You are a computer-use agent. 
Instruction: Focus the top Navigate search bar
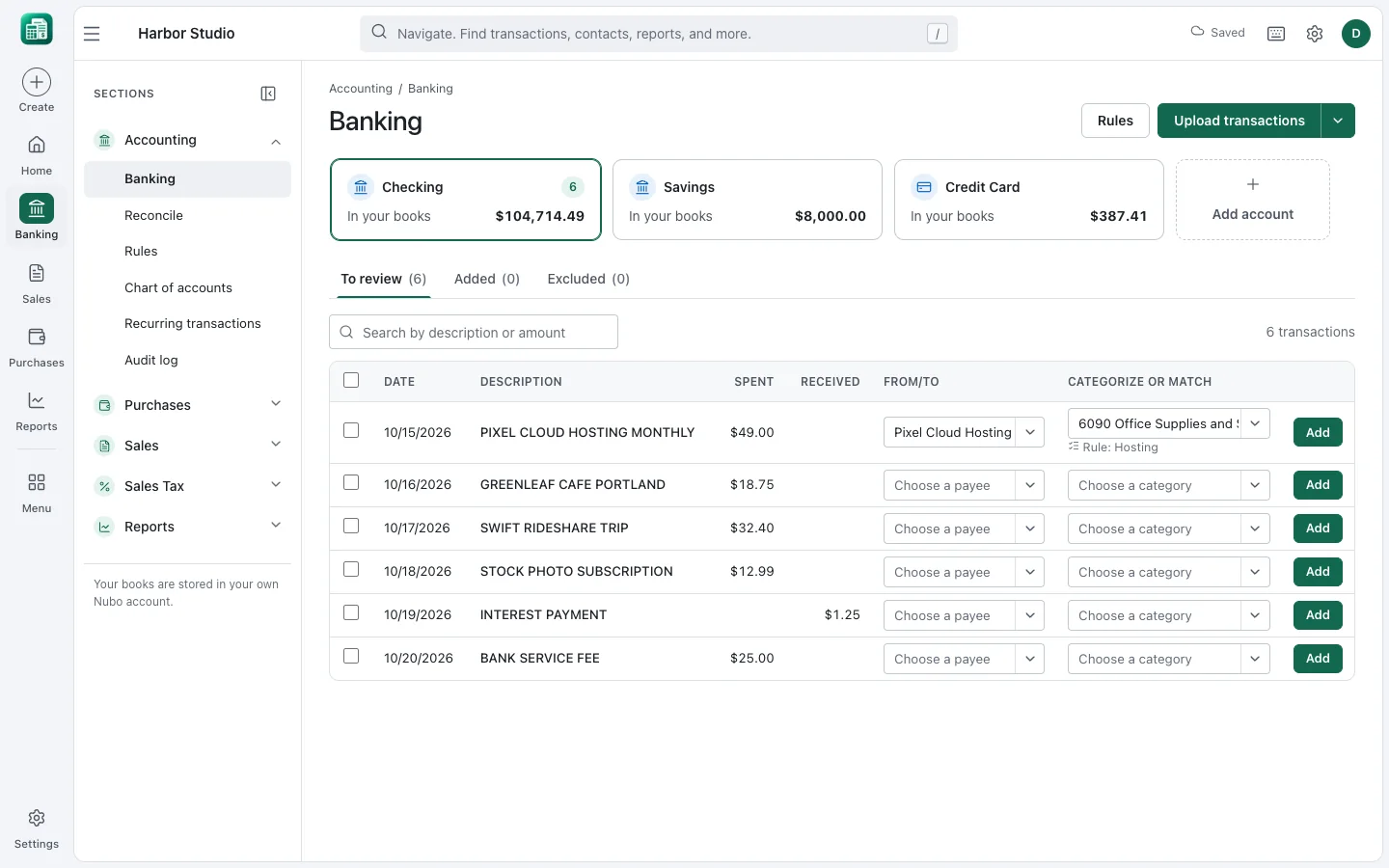point(659,34)
